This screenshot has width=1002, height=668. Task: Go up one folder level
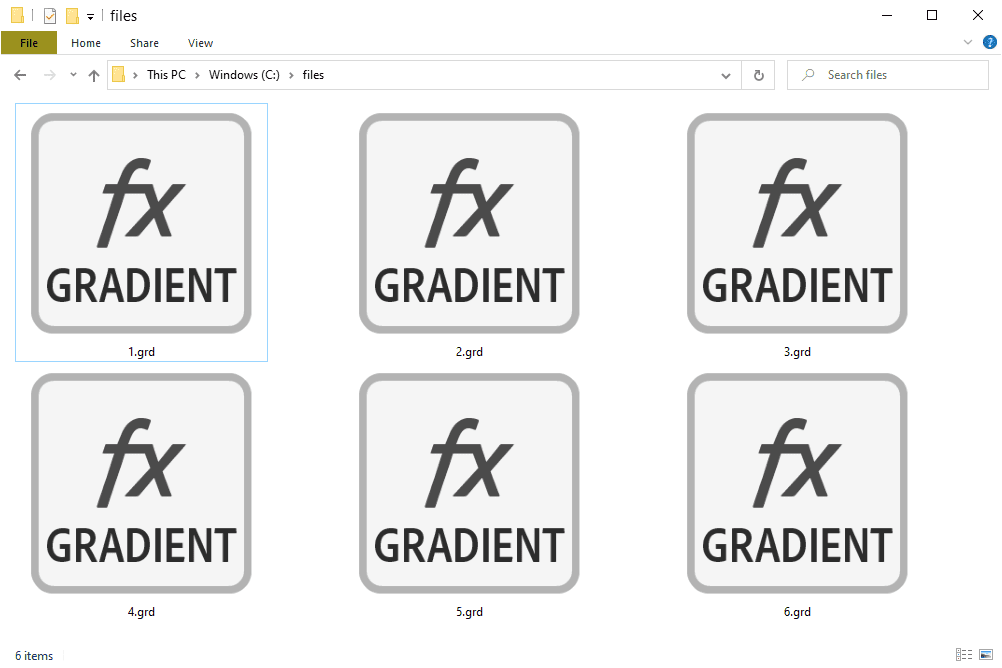point(94,75)
